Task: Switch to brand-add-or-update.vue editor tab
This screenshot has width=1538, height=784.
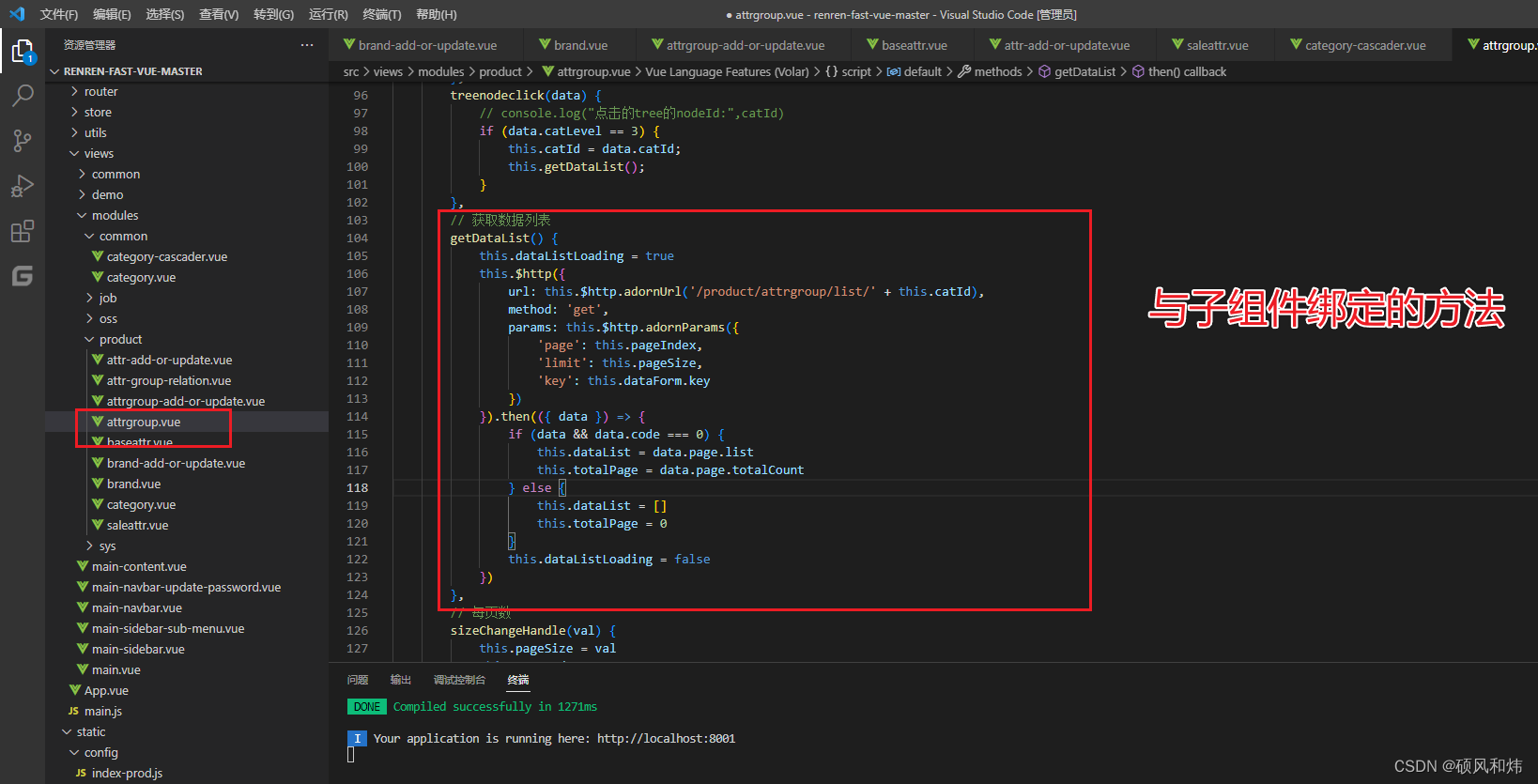Action: (427, 45)
